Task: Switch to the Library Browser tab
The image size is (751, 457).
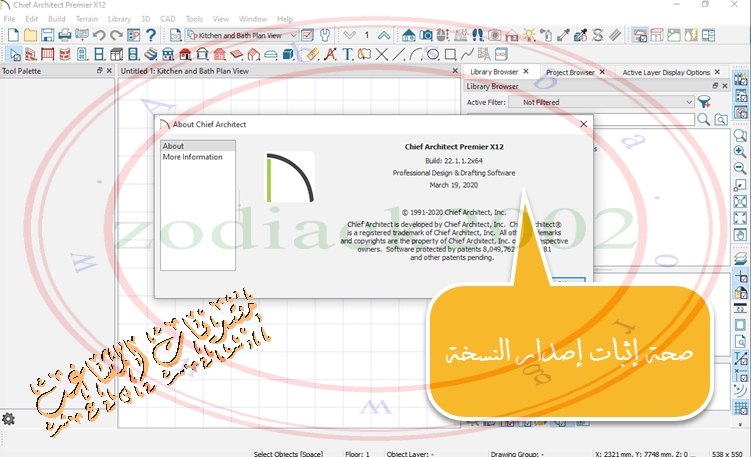Action: pyautogui.click(x=494, y=72)
